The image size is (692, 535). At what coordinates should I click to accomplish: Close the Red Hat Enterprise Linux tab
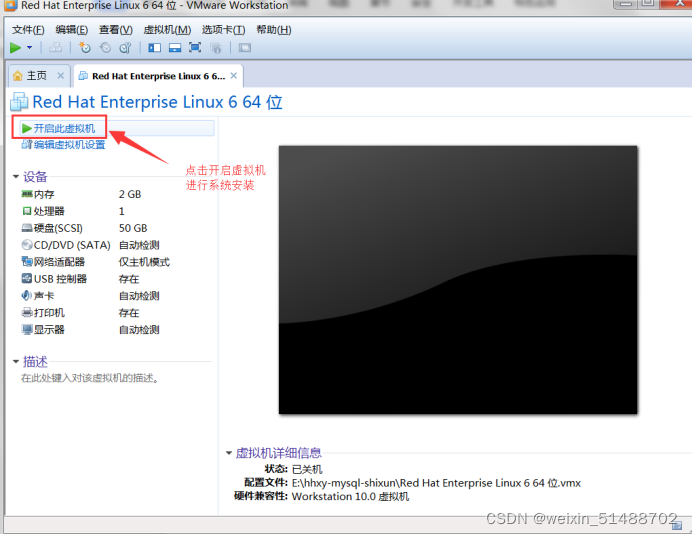click(234, 76)
